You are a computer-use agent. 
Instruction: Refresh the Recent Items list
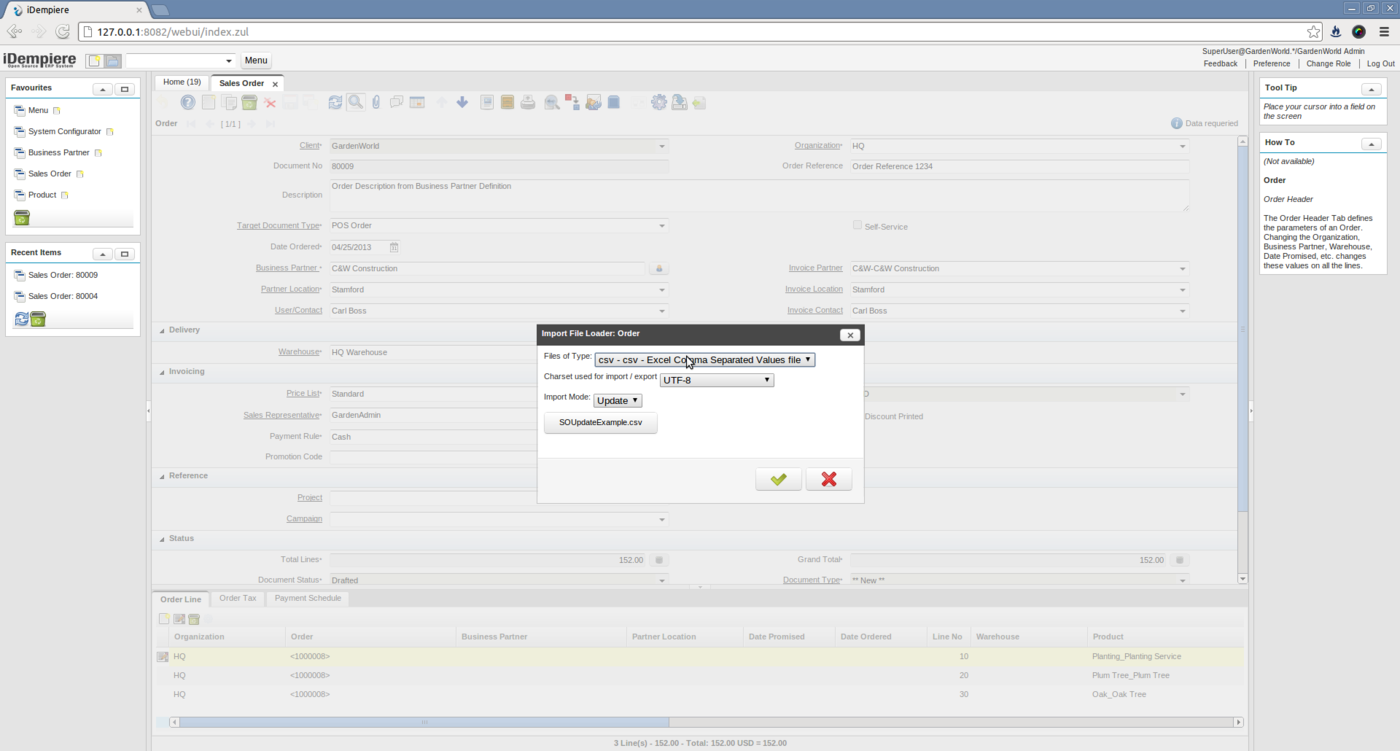click(x=21, y=319)
